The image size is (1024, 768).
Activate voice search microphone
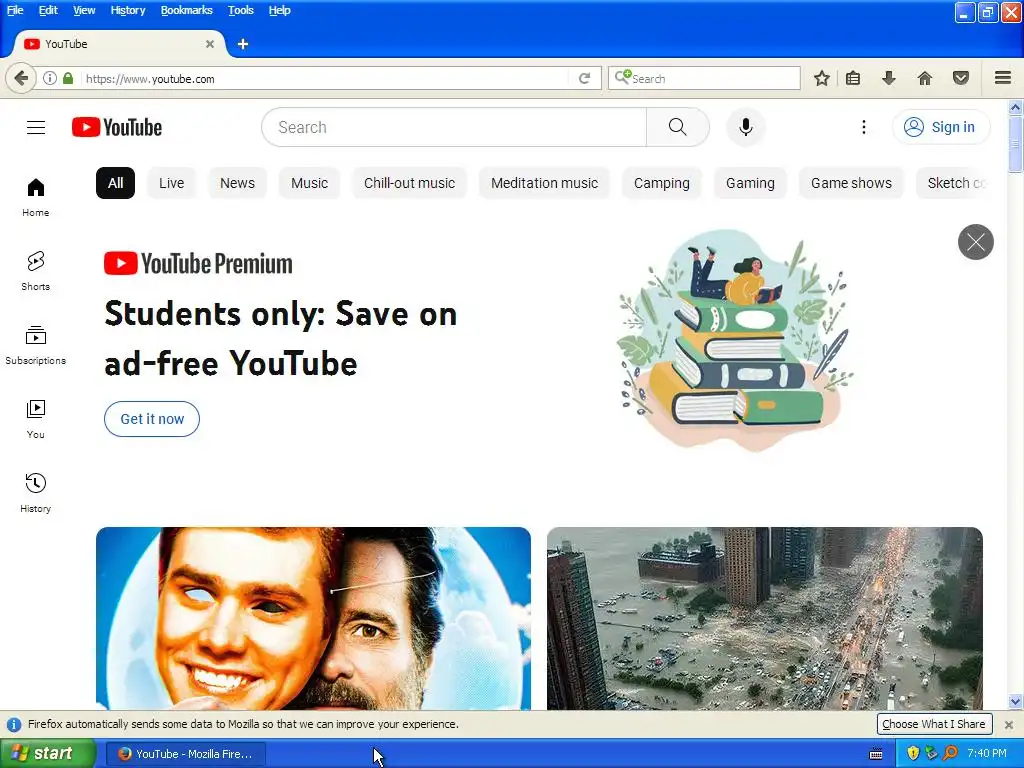(x=746, y=127)
